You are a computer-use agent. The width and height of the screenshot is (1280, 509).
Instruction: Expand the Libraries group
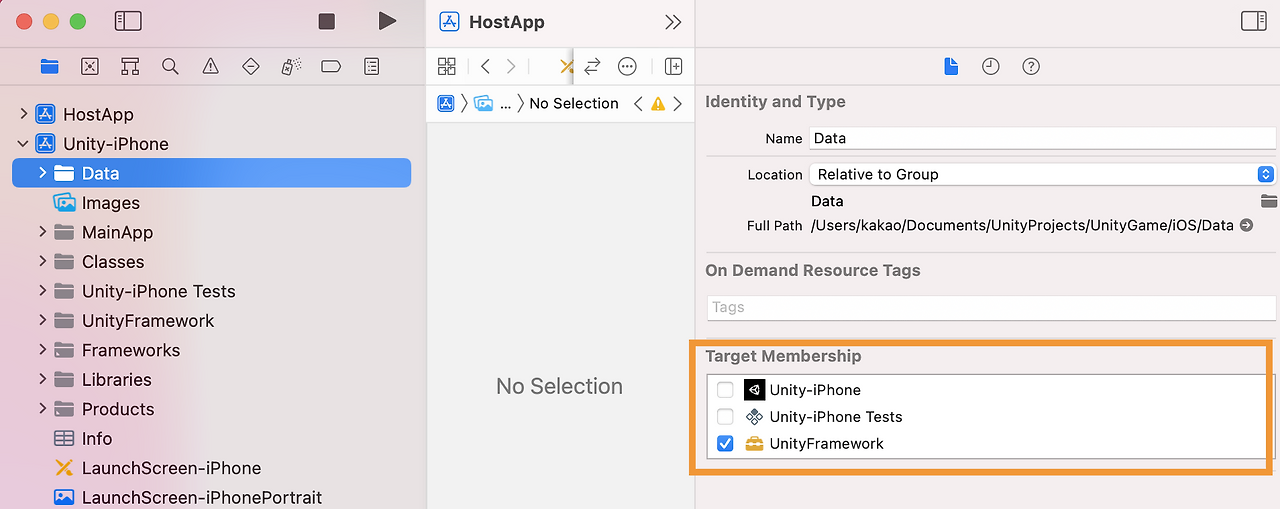click(x=42, y=379)
